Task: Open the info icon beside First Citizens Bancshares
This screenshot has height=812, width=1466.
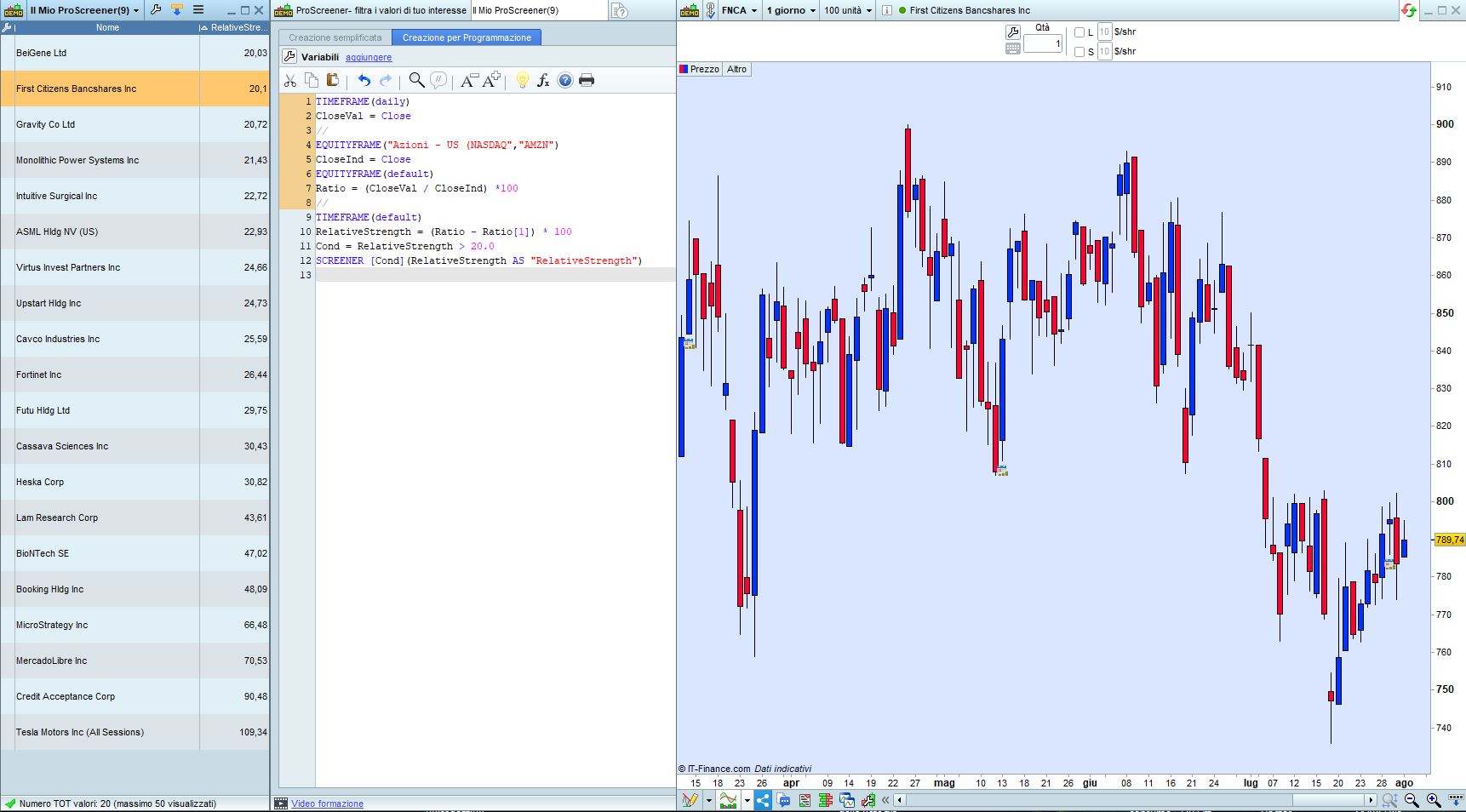Action: [886, 10]
